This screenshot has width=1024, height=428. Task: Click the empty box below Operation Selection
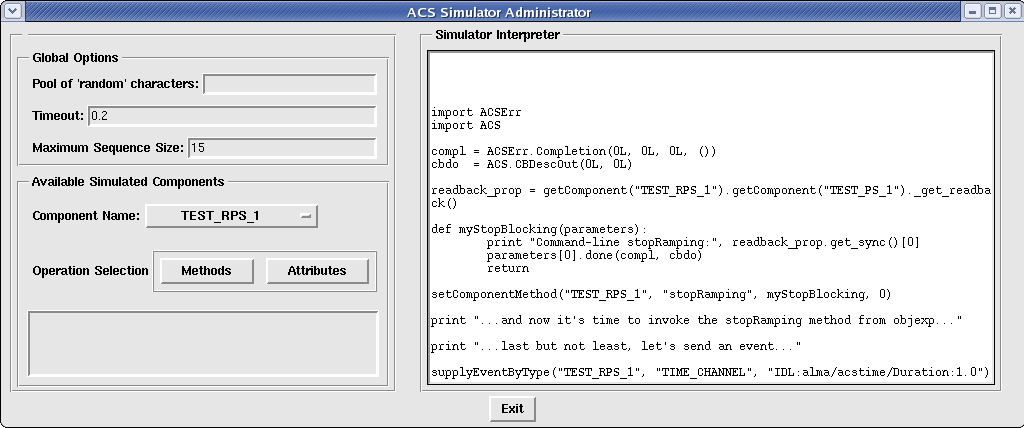203,343
